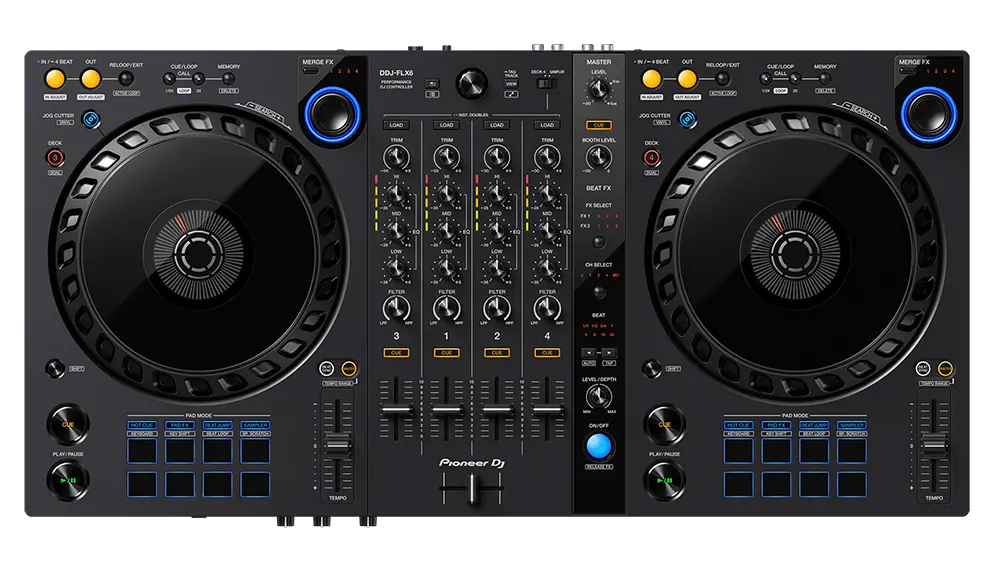Toggle the left deck MASTER tempo button
The width and height of the screenshot is (1000, 569).
tap(349, 368)
